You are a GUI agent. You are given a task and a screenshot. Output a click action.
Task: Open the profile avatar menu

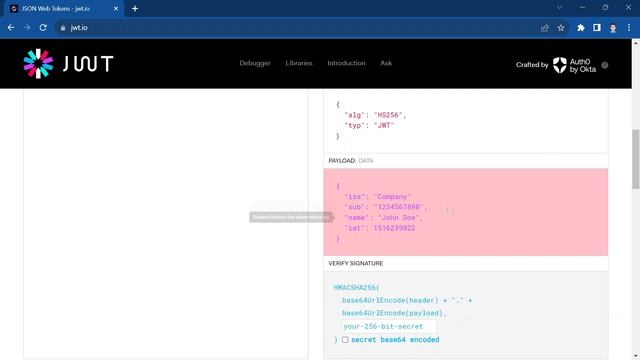613,28
